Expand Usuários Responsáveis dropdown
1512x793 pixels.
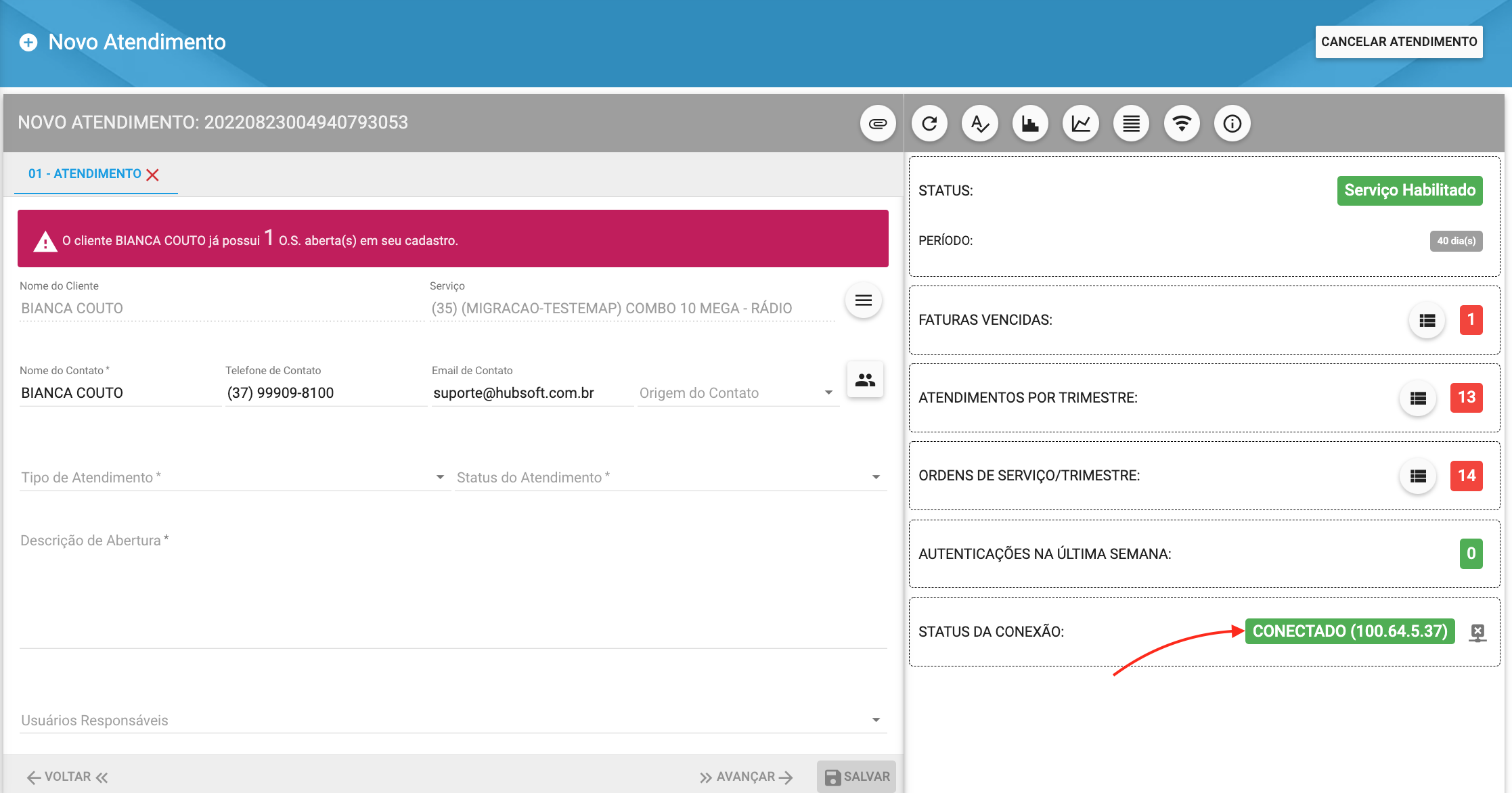pyautogui.click(x=452, y=721)
